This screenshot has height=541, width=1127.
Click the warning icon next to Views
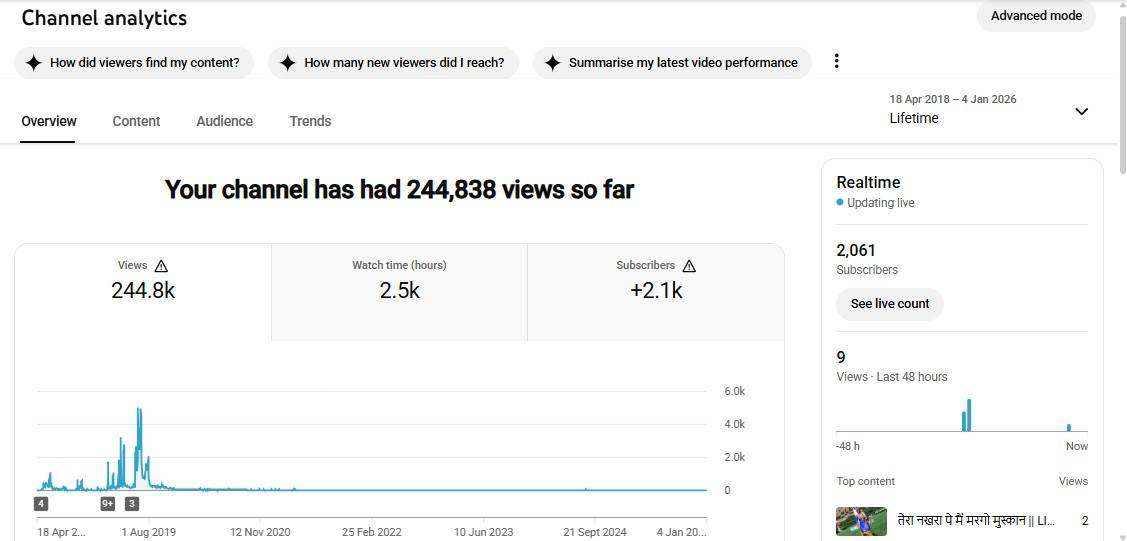161,266
